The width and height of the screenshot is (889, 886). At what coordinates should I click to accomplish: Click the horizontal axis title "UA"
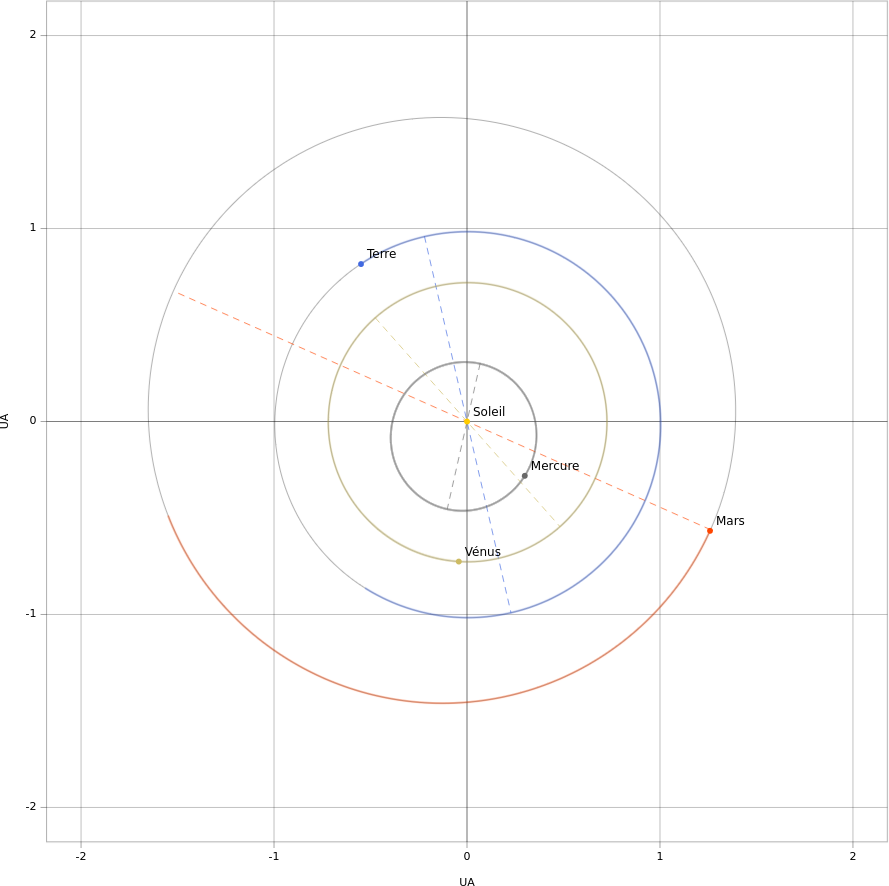(x=467, y=882)
